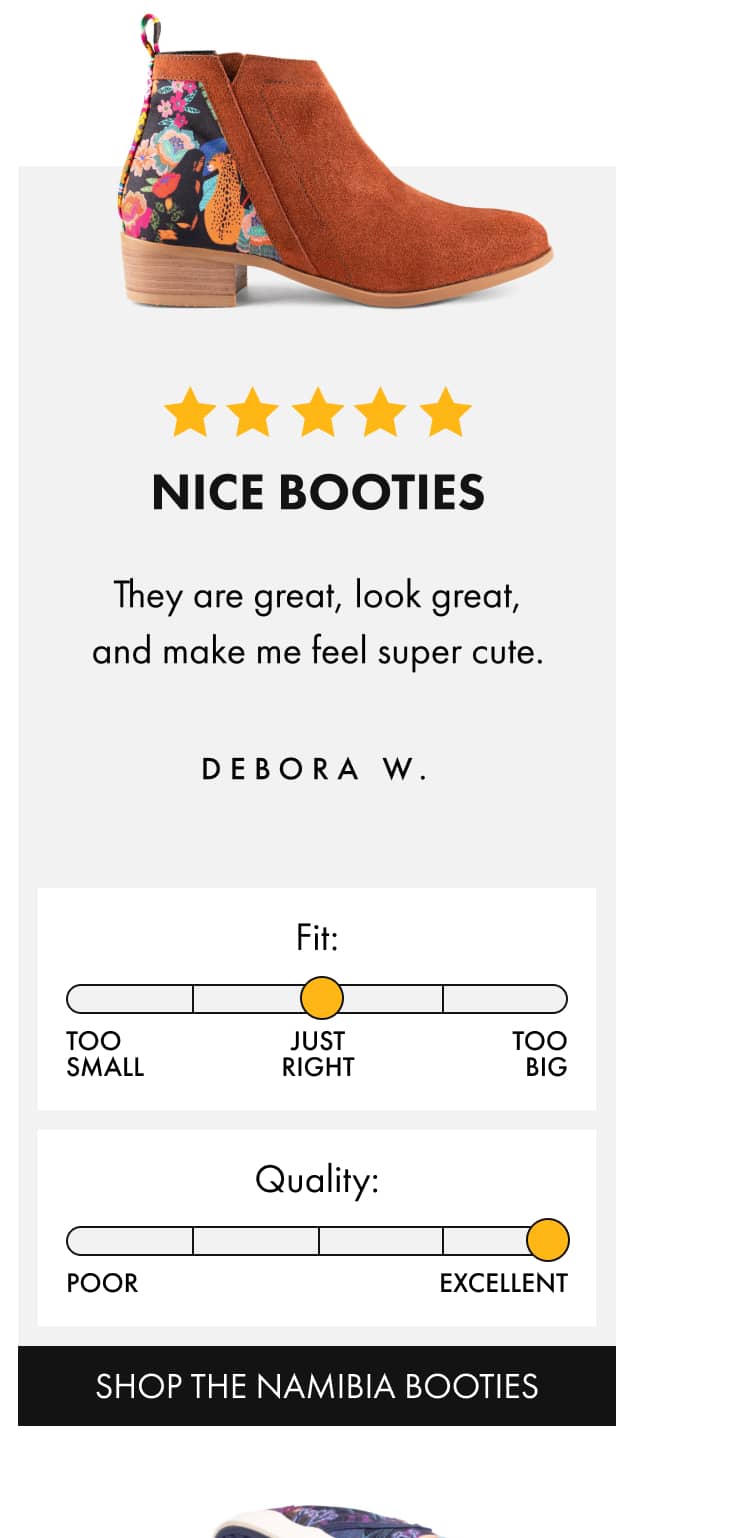Click the second yellow rating star

[253, 413]
